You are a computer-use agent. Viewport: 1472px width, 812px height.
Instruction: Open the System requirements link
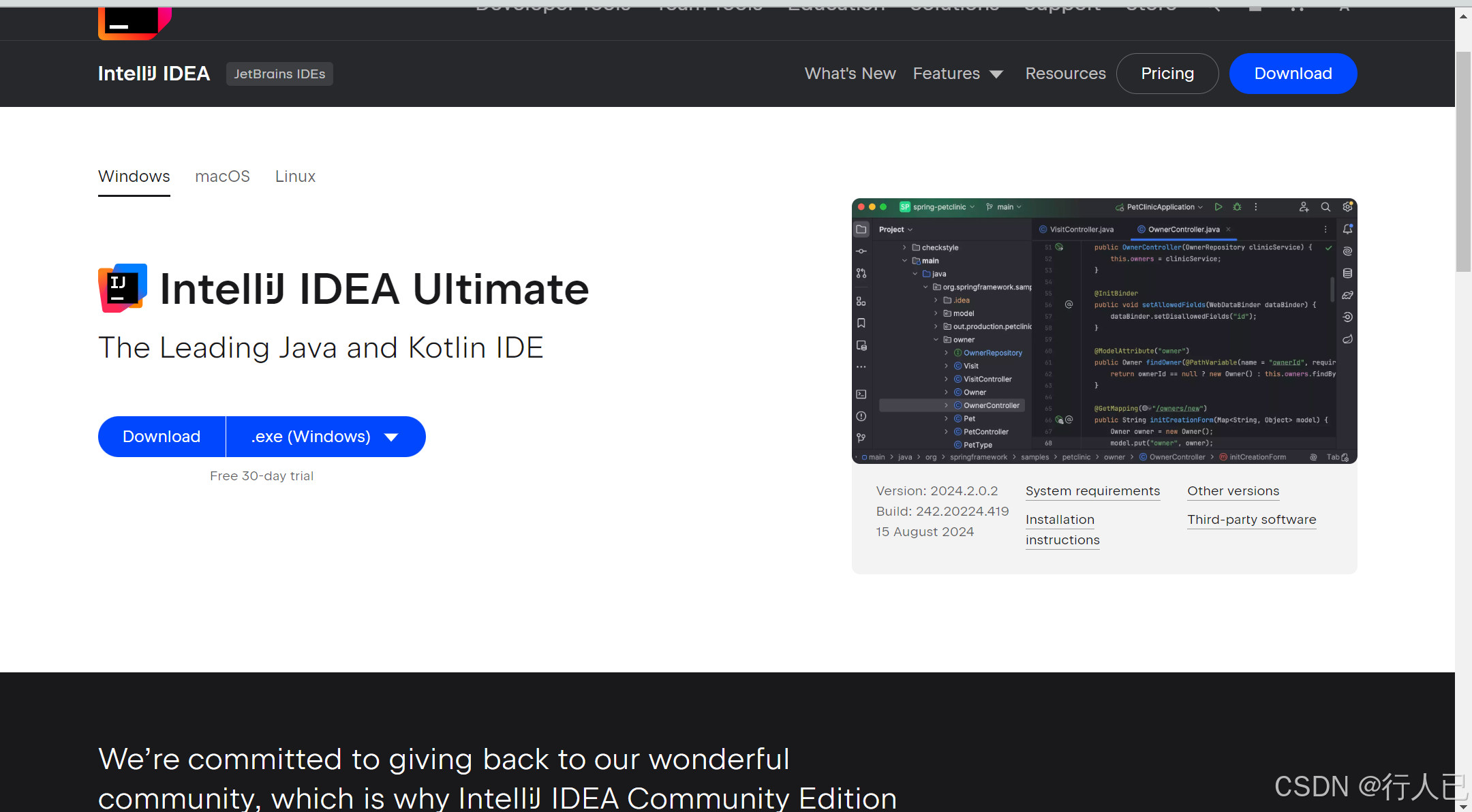point(1092,491)
